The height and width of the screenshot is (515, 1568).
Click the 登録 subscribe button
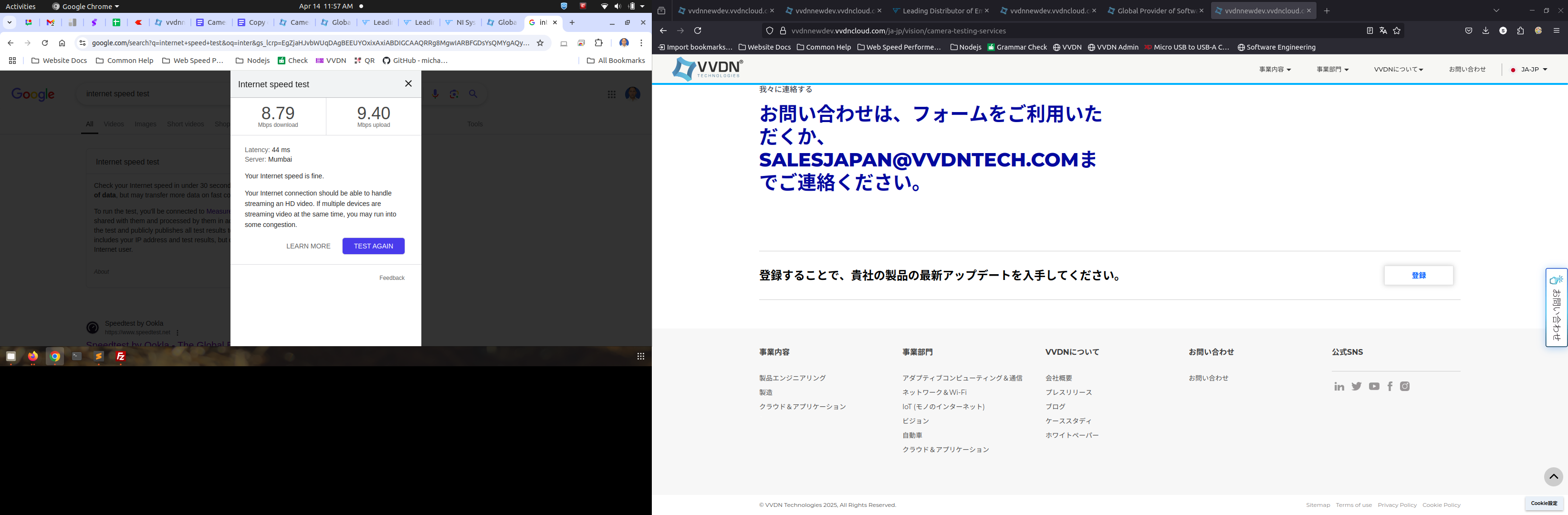(1418, 276)
